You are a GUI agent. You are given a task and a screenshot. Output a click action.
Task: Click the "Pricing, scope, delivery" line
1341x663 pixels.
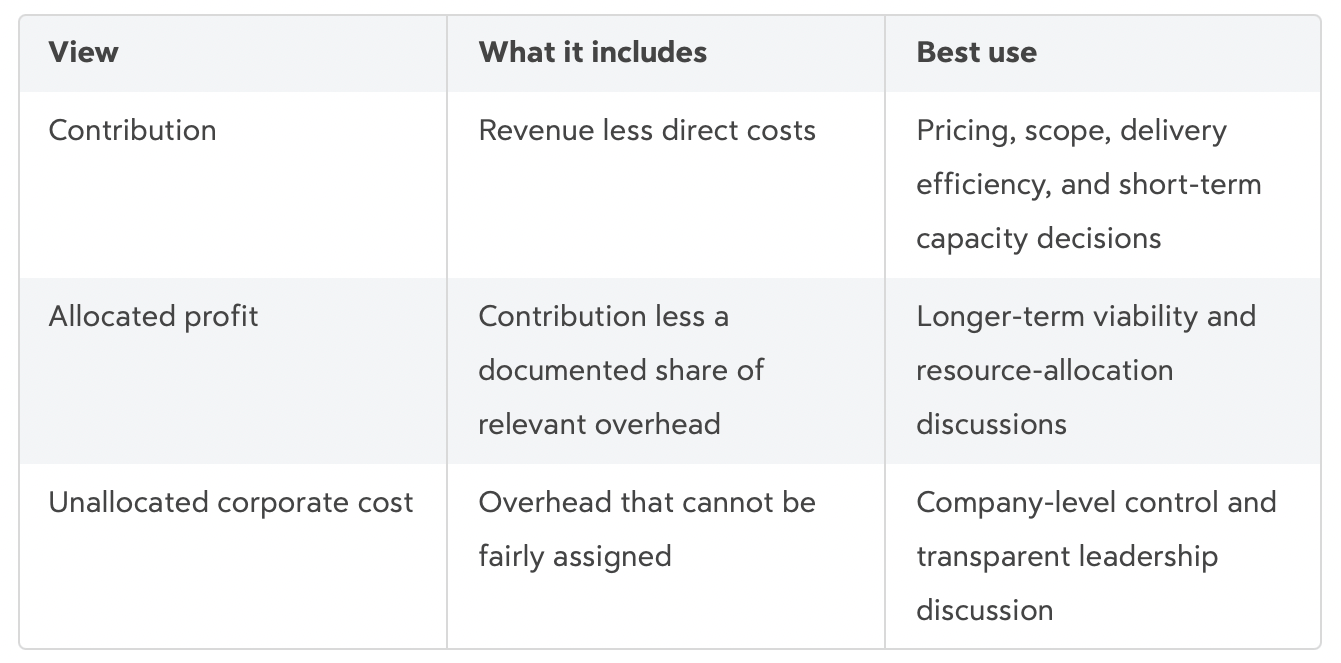(x=1071, y=130)
